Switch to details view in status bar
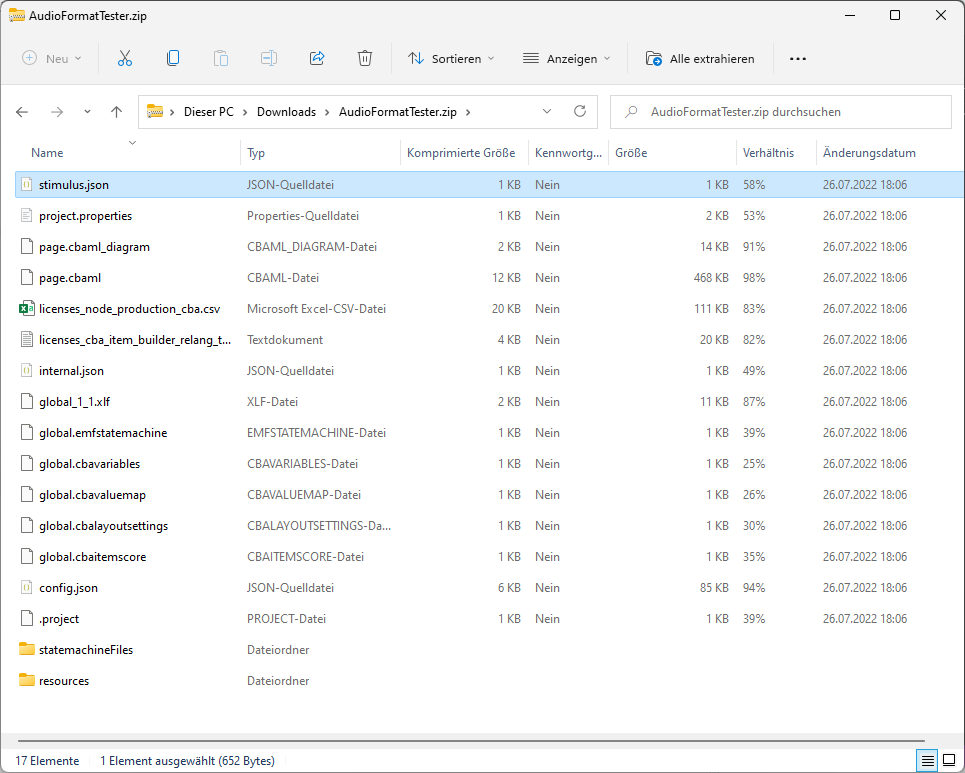 927,761
